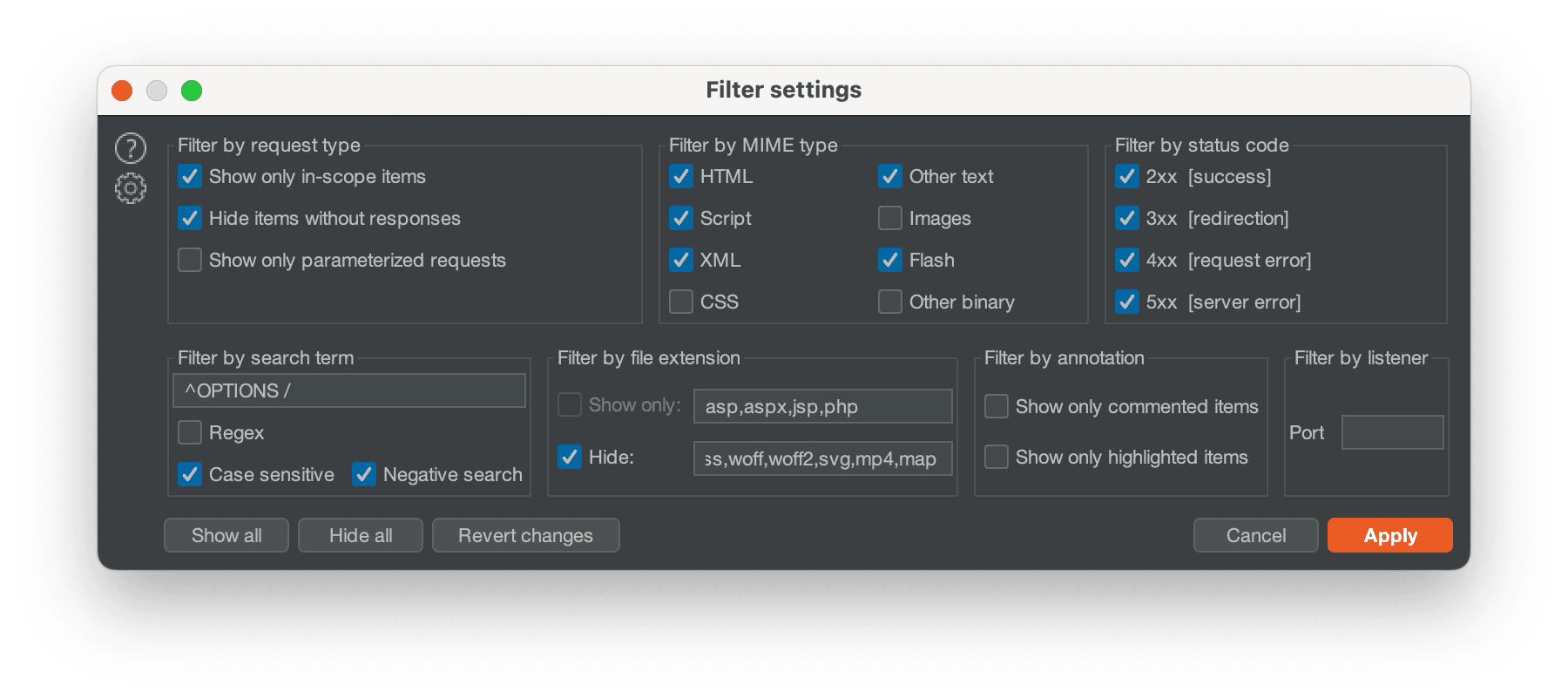
Task: Check Show only highlighted items
Action: pos(997,458)
